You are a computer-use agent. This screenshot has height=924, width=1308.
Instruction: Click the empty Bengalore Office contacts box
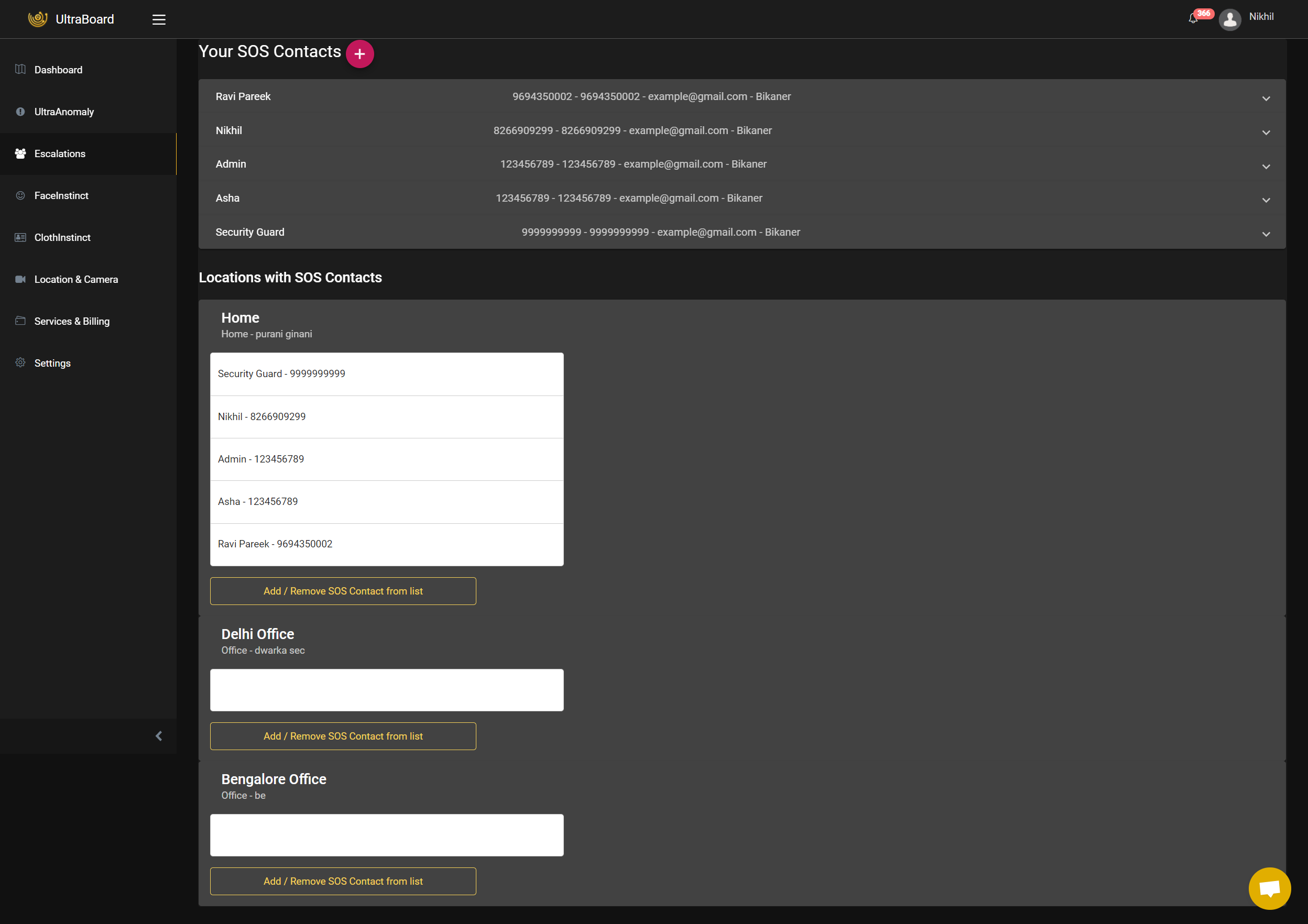click(386, 834)
